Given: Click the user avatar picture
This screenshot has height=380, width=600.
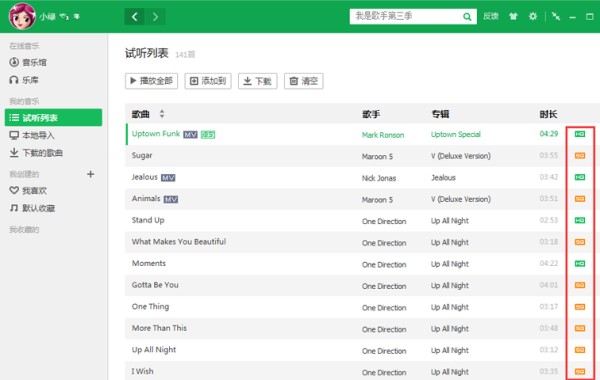Looking at the screenshot, I should [x=22, y=16].
